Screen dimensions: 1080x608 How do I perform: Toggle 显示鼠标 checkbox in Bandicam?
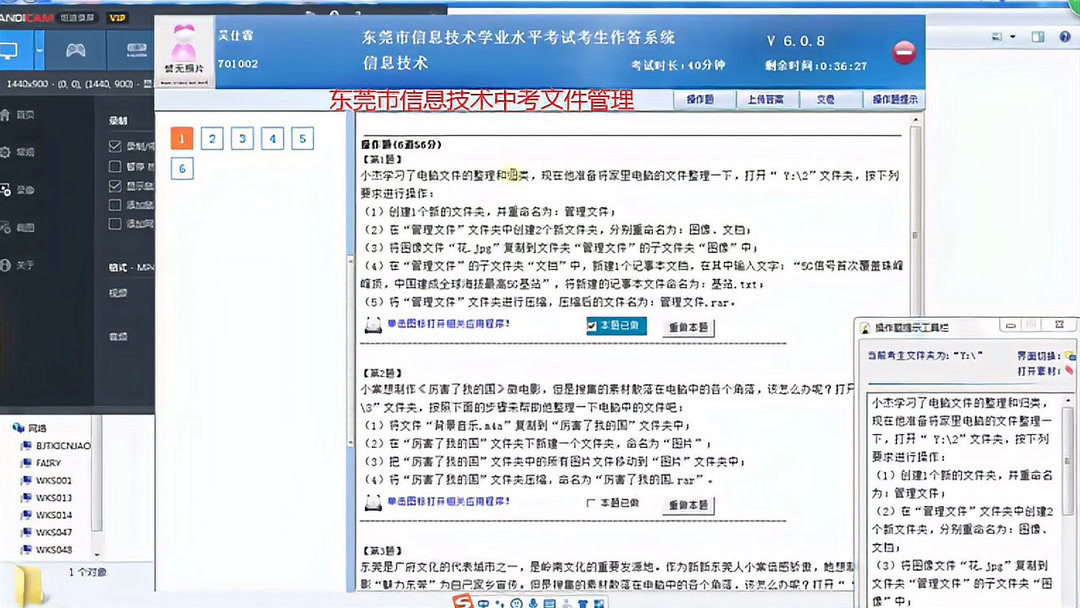click(117, 186)
